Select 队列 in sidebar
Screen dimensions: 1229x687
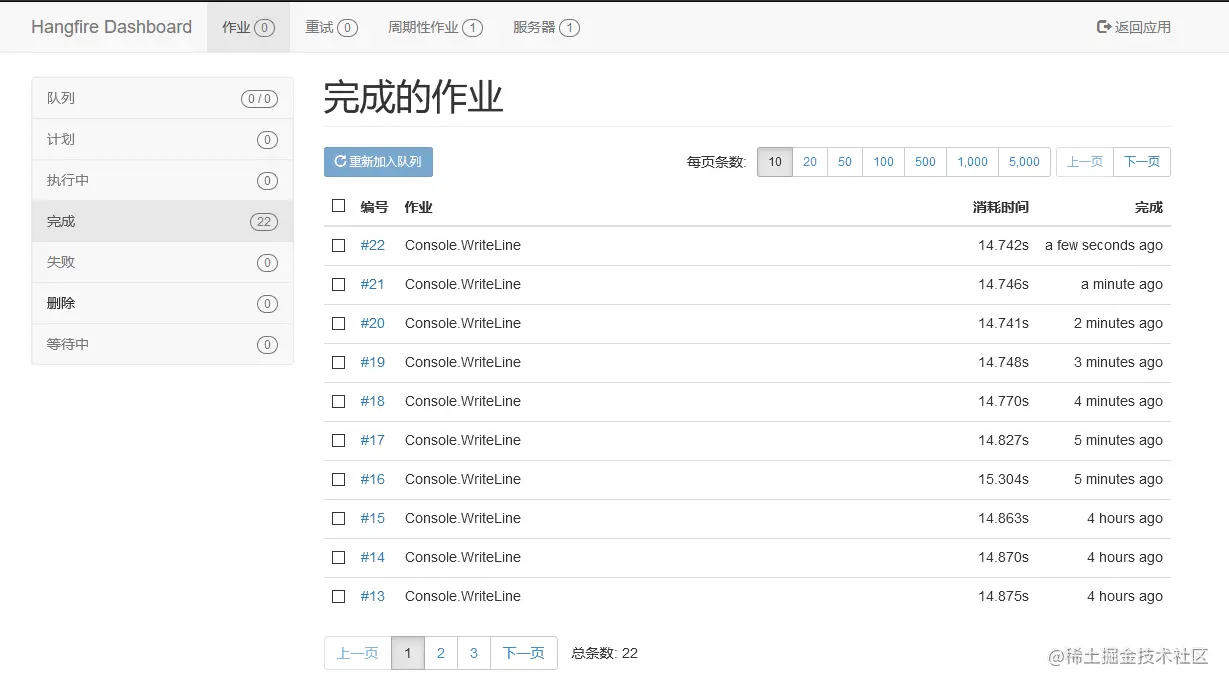(162, 98)
